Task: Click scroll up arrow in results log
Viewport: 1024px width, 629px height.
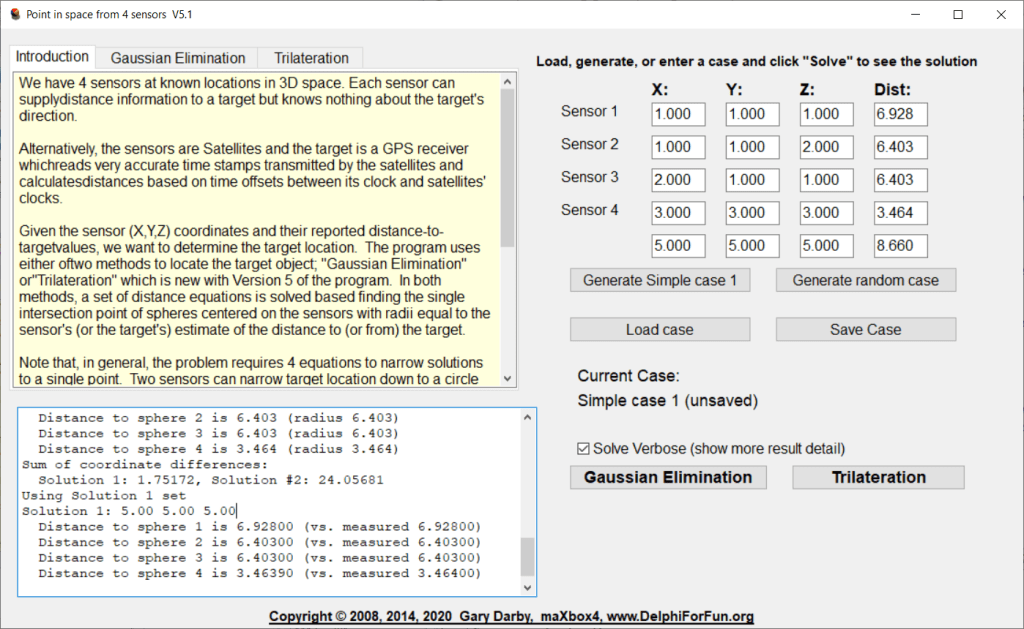Action: point(527,418)
